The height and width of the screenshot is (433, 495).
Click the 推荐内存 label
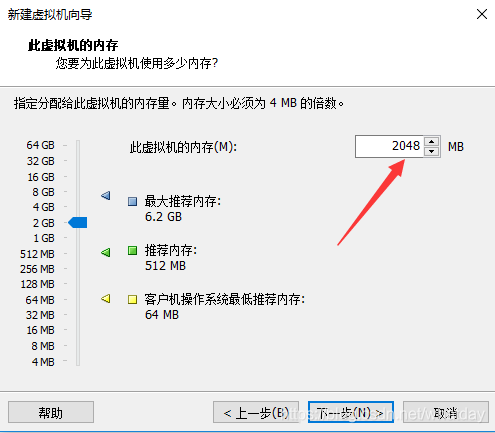coord(171,250)
